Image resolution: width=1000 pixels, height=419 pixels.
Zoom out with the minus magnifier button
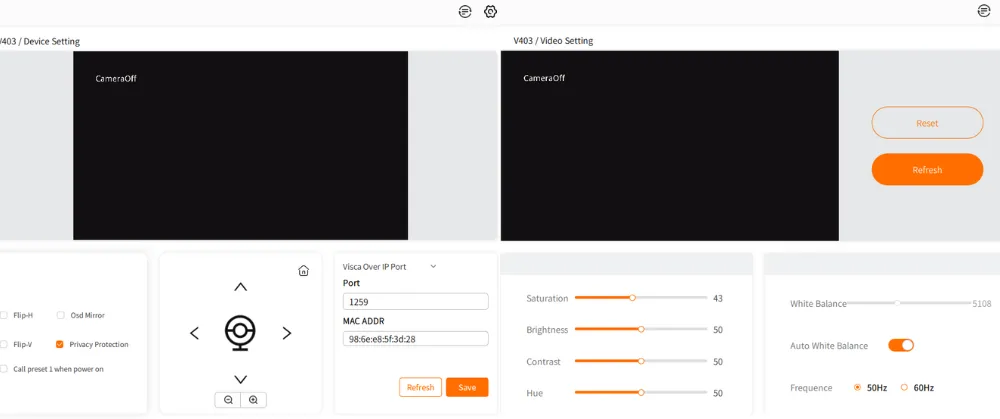point(228,400)
